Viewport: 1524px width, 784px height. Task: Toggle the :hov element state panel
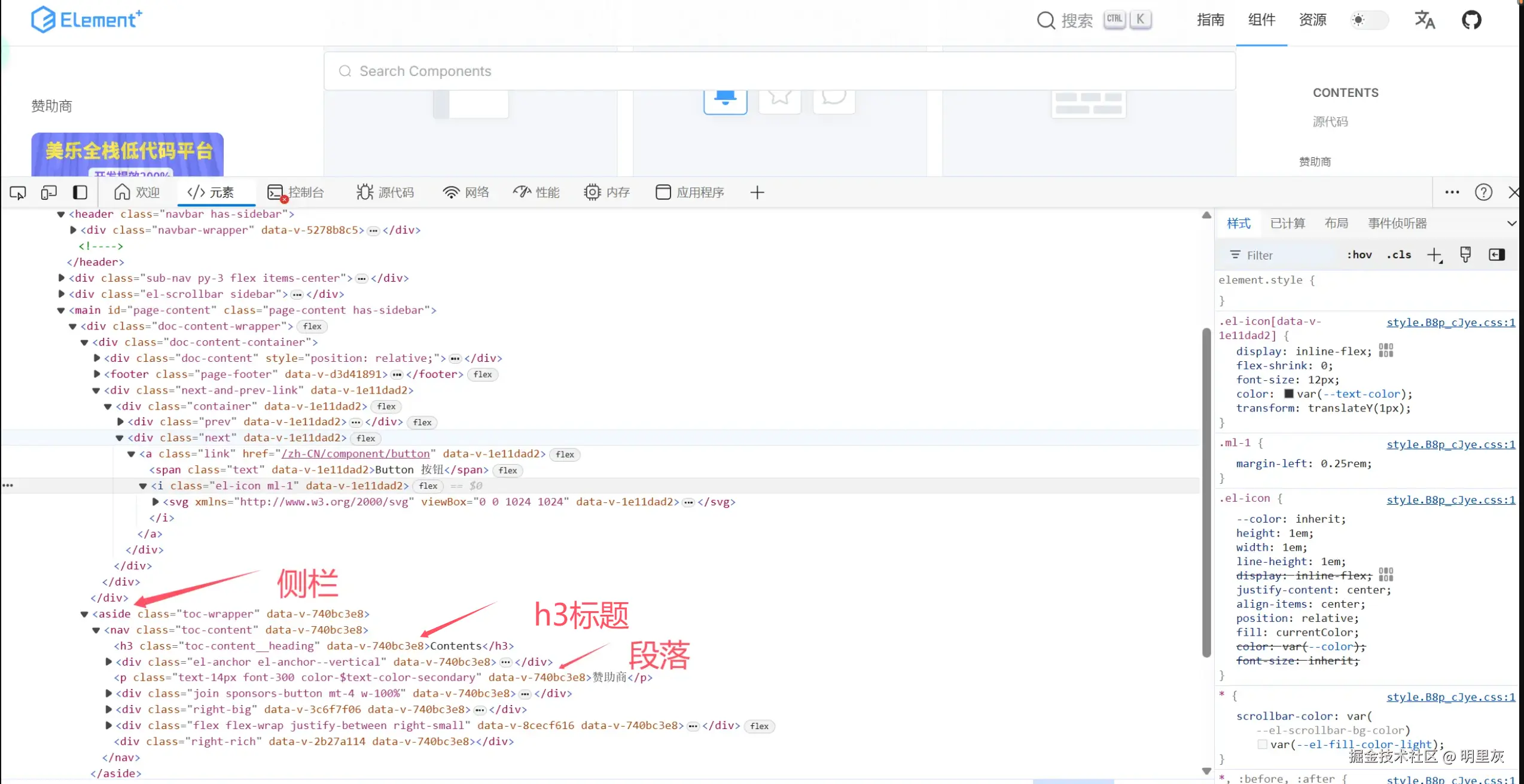(1359, 255)
